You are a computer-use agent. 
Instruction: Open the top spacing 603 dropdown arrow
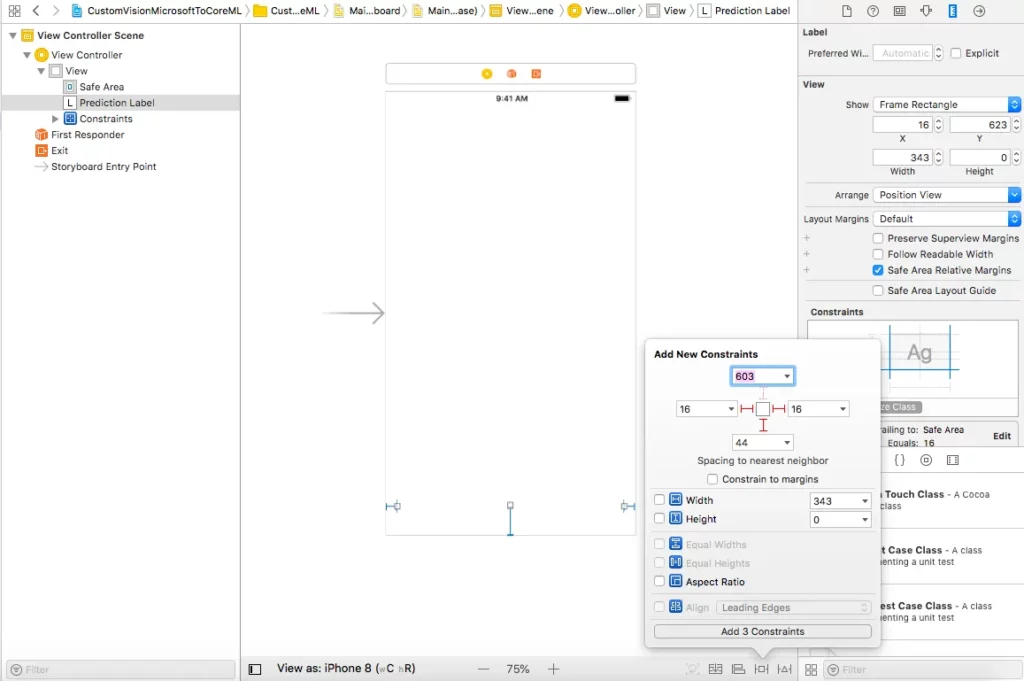coord(787,376)
